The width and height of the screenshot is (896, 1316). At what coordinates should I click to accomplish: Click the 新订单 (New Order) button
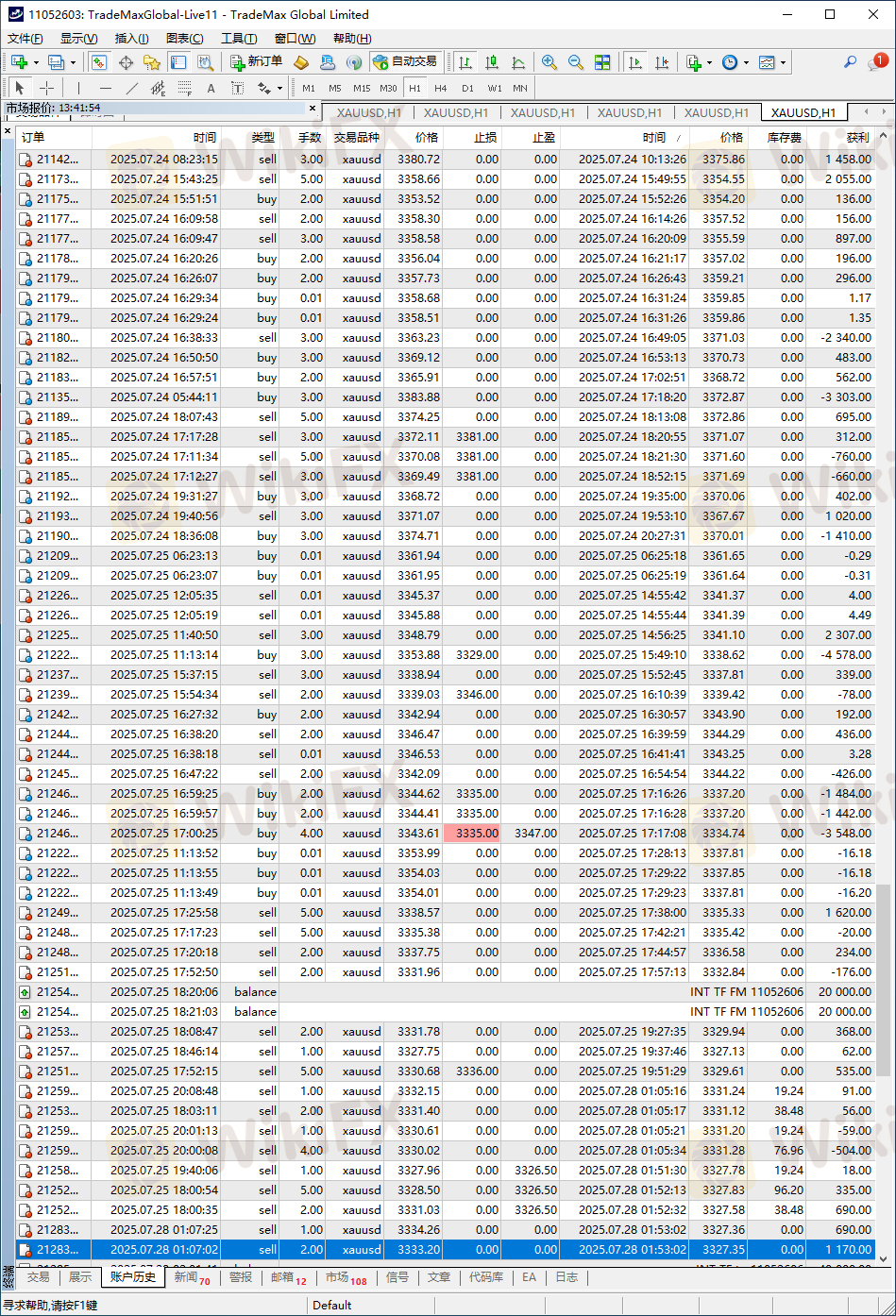click(x=256, y=62)
